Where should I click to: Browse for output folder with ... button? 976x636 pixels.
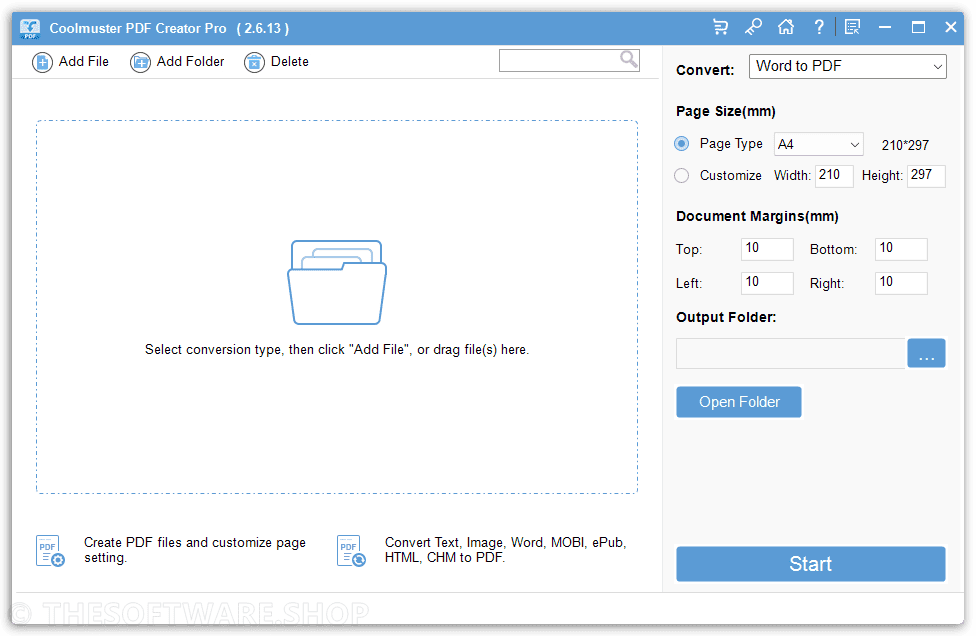(x=926, y=353)
